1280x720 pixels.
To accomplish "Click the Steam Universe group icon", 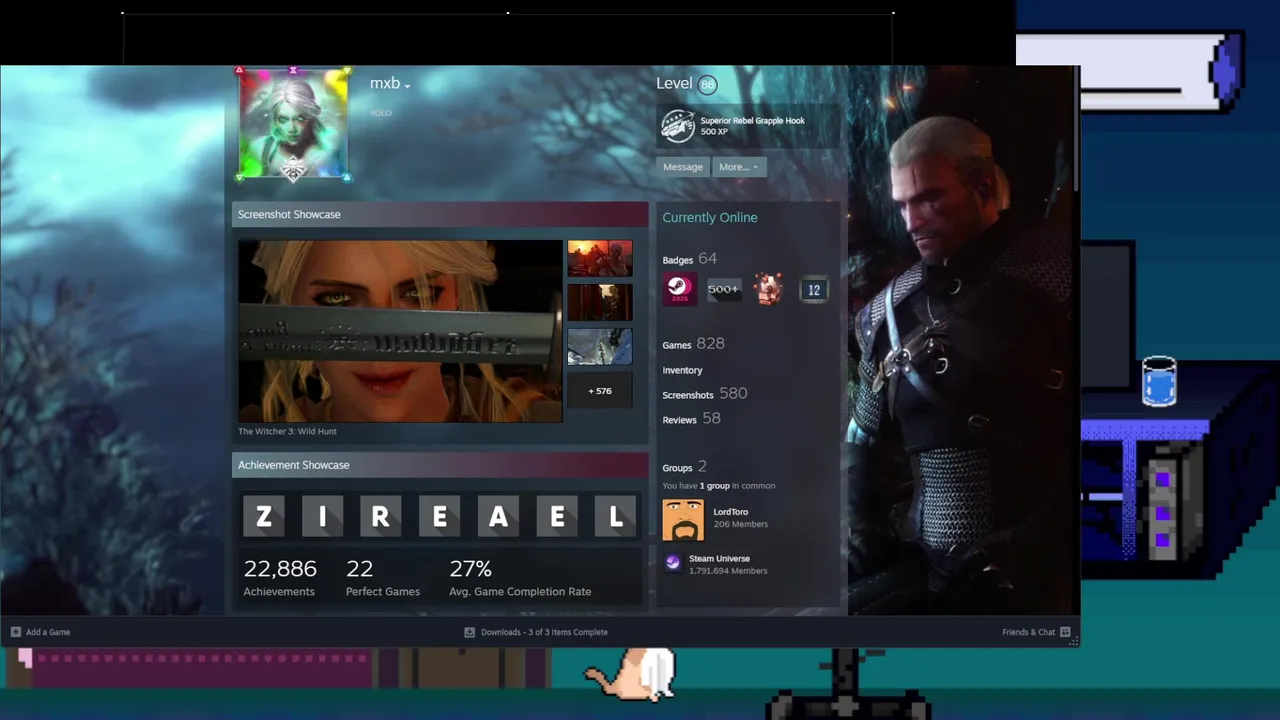I will point(673,564).
